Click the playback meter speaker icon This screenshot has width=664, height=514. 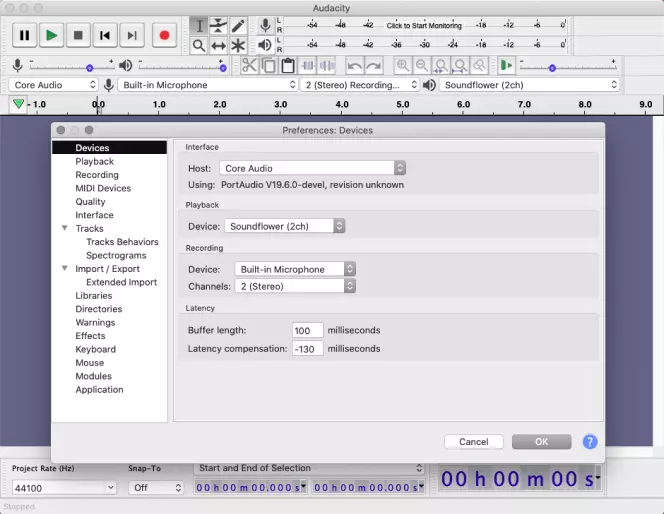(x=265, y=45)
